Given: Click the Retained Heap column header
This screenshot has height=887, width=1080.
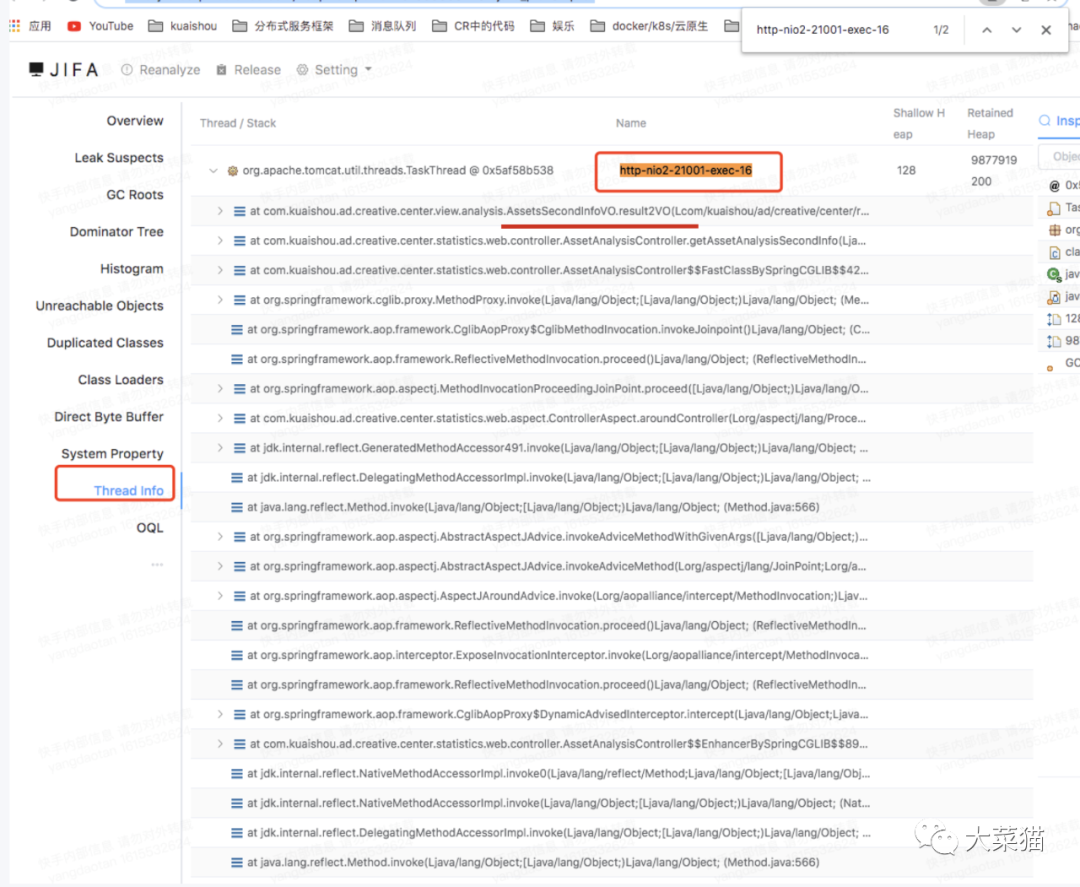Looking at the screenshot, I should 990,123.
